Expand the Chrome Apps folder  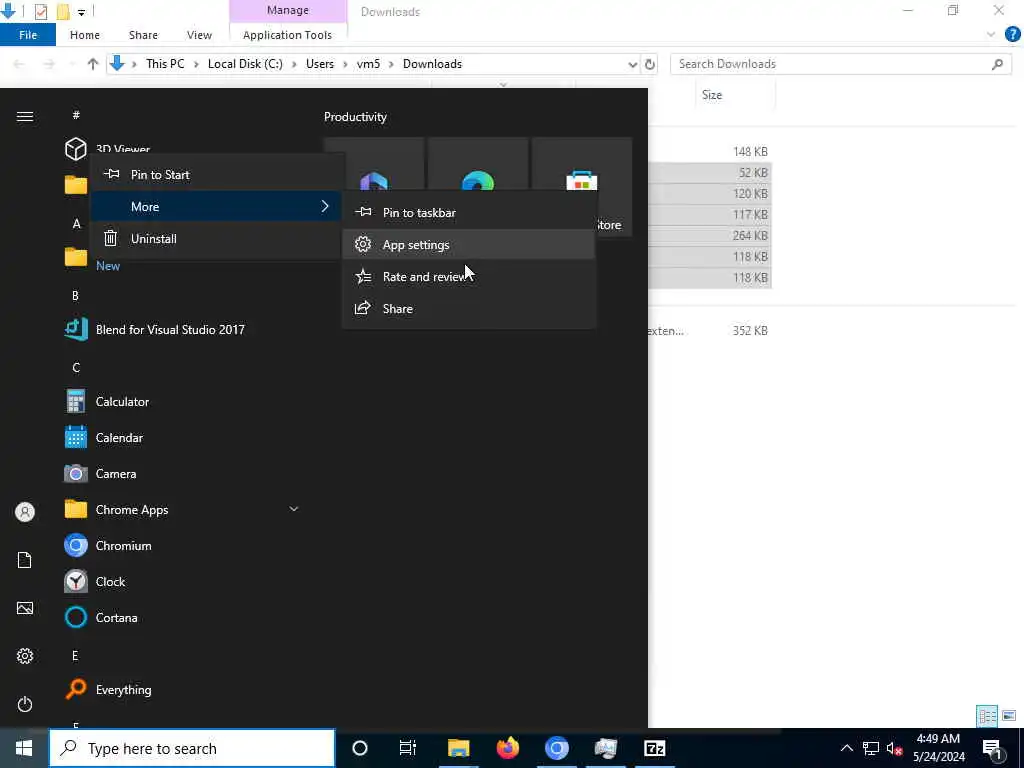click(x=294, y=509)
